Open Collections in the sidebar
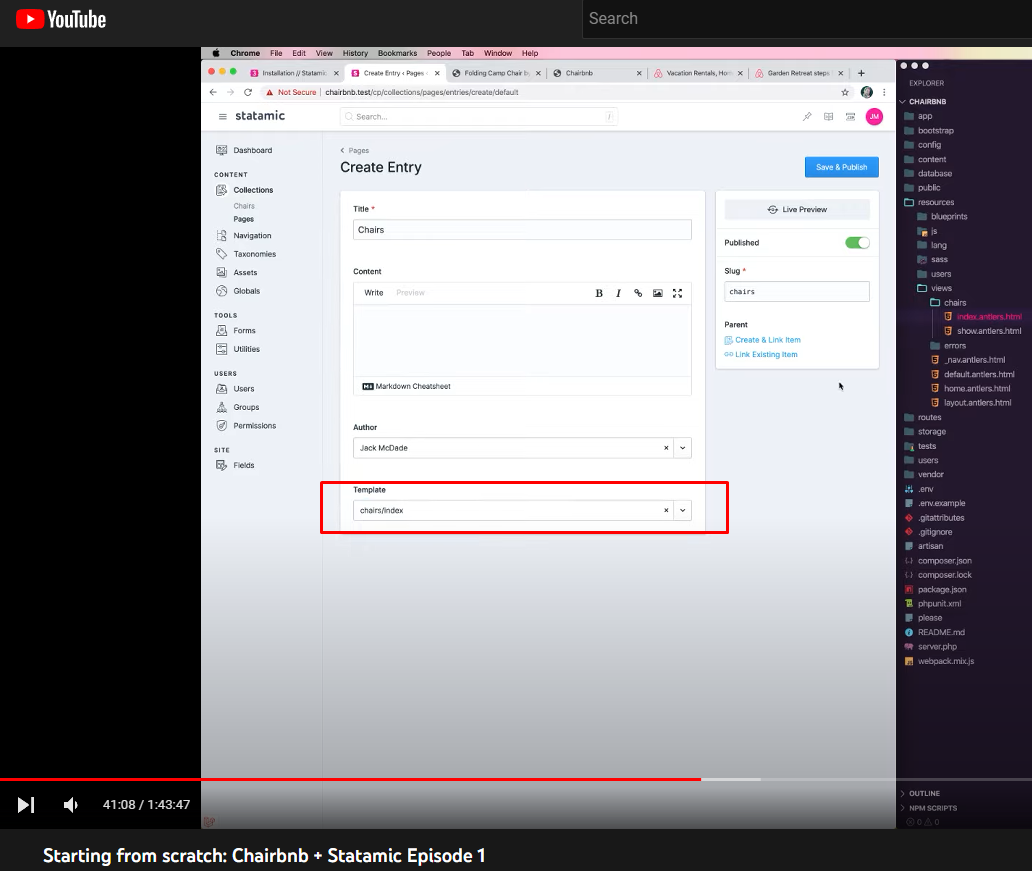The width and height of the screenshot is (1032, 871). [x=244, y=190]
